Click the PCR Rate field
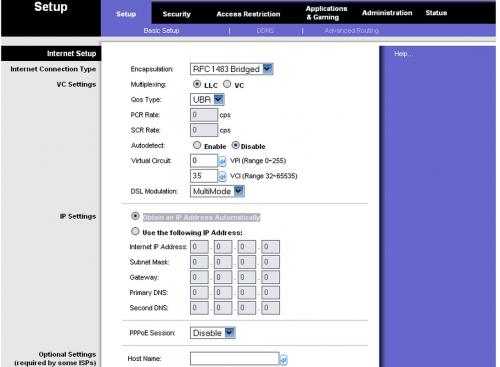 [204, 115]
